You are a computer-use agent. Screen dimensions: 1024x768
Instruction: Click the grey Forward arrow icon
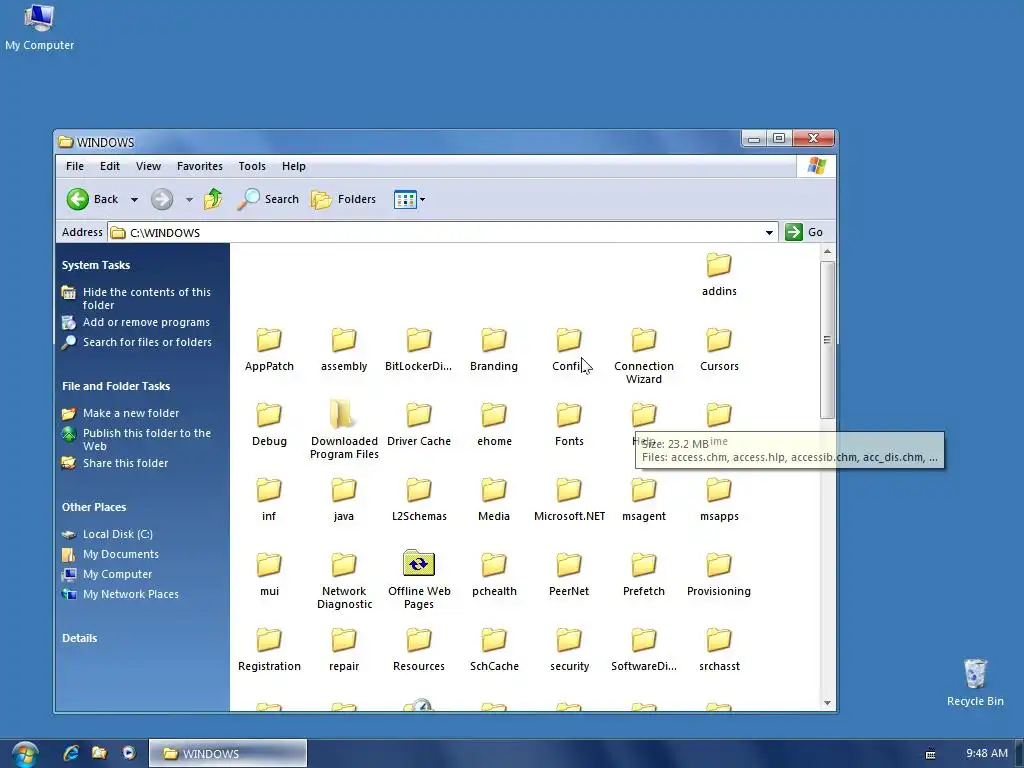pos(162,199)
